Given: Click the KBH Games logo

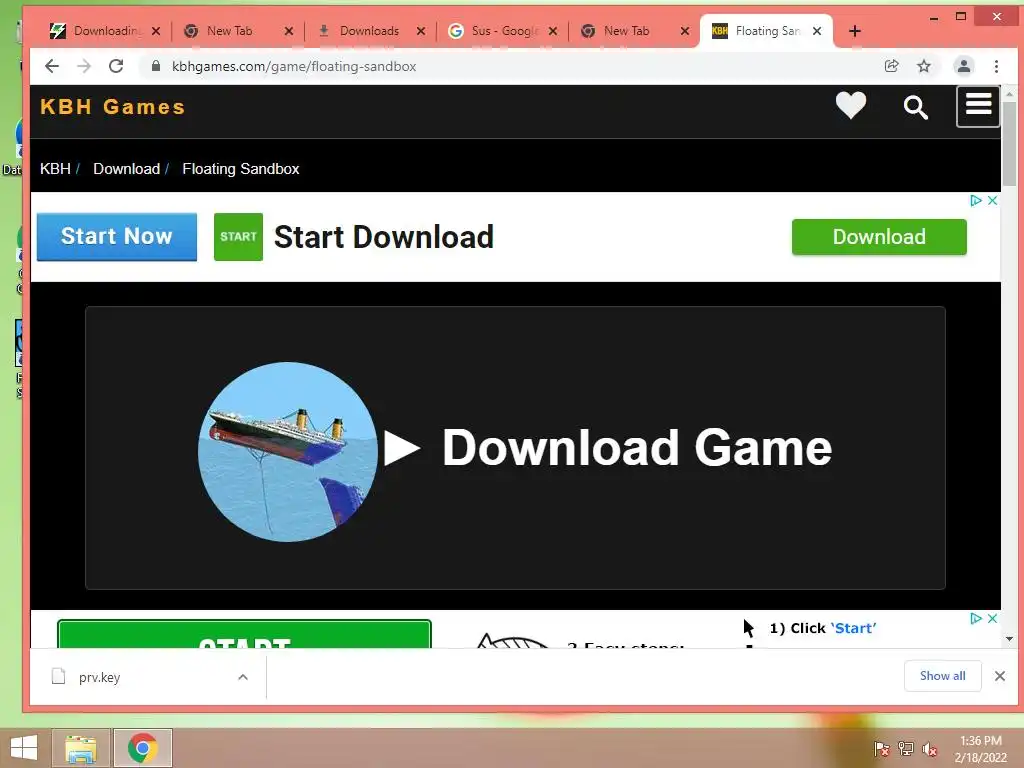Looking at the screenshot, I should pyautogui.click(x=112, y=106).
